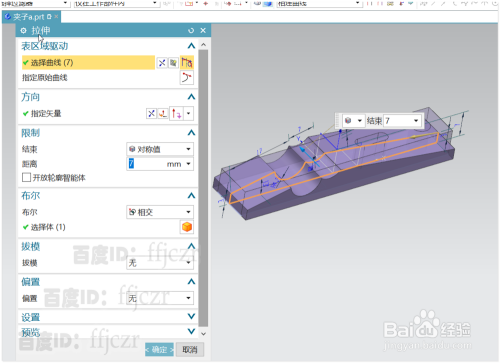This screenshot has width=500, height=363.
Task: Expand the 设置 section
Action: pyautogui.click(x=191, y=316)
